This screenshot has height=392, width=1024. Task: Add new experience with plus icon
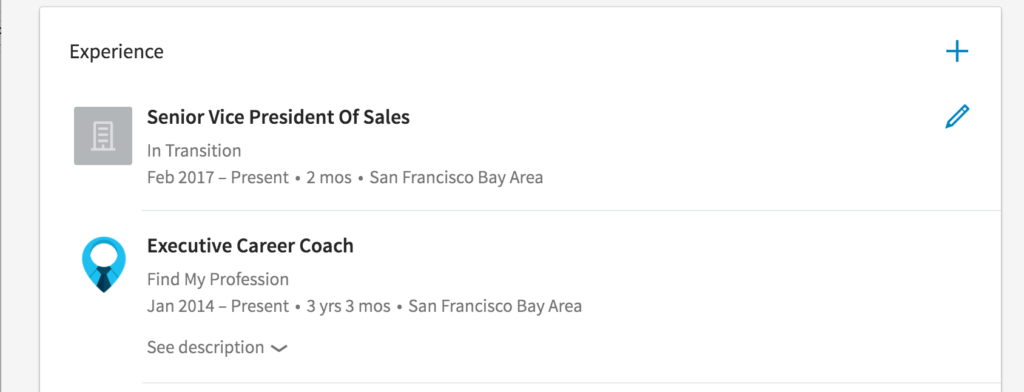tap(957, 52)
